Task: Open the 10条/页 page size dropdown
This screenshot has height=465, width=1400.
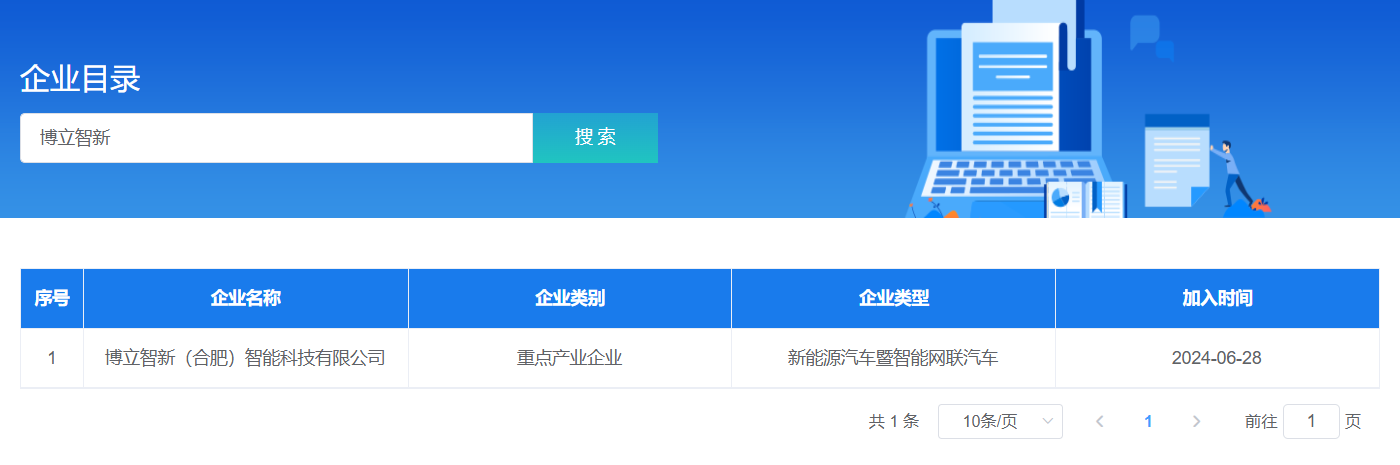Action: click(1000, 422)
